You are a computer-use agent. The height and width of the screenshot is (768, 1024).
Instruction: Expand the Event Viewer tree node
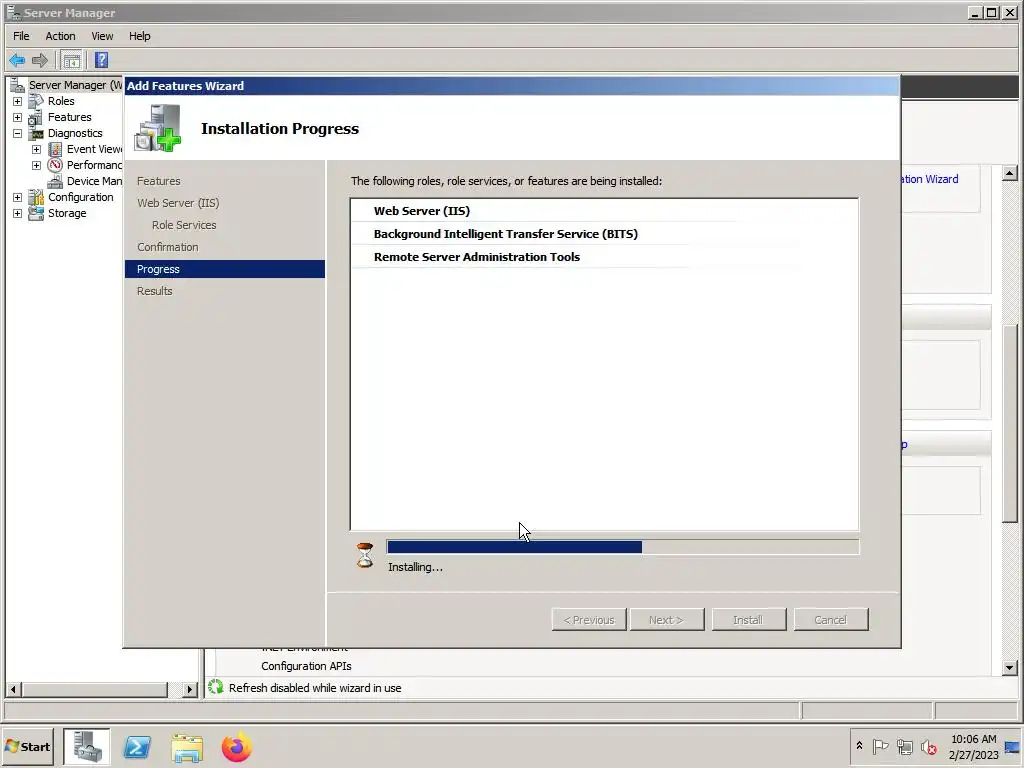pyautogui.click(x=37, y=150)
